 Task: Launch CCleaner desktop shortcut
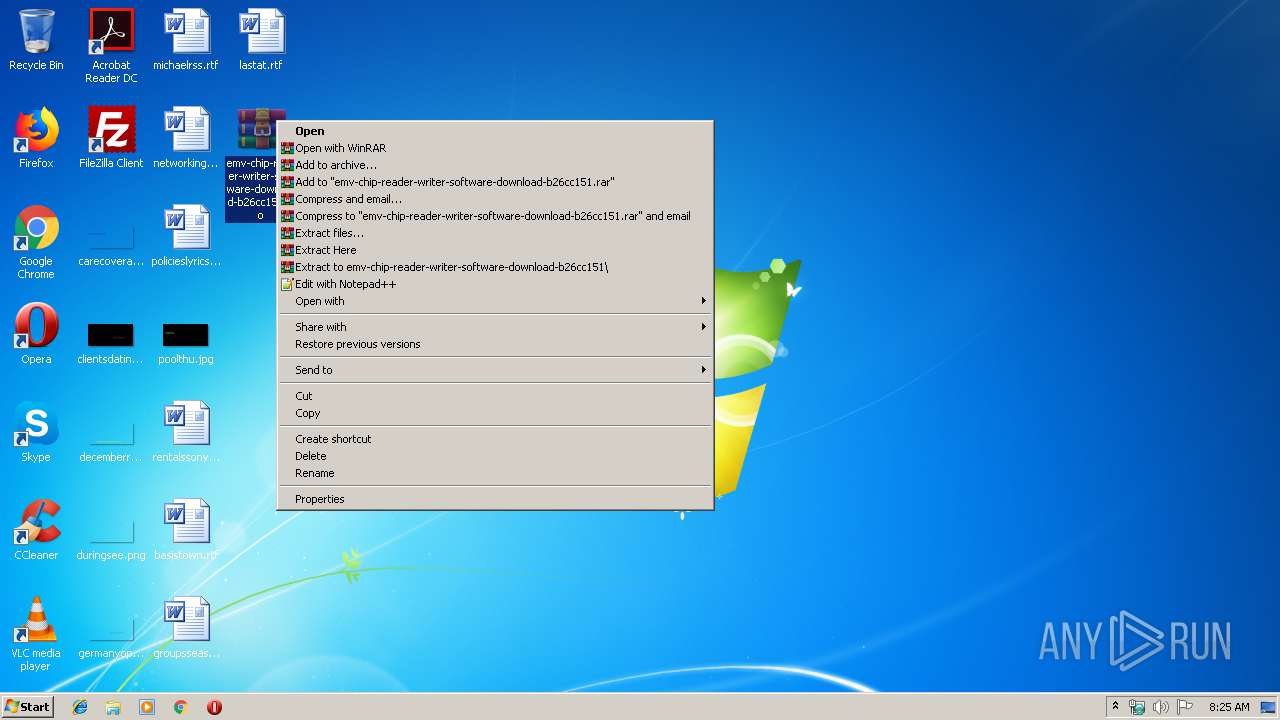(36, 530)
